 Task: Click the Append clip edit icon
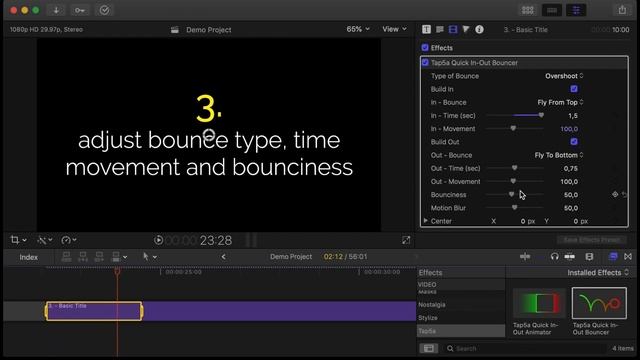99,257
